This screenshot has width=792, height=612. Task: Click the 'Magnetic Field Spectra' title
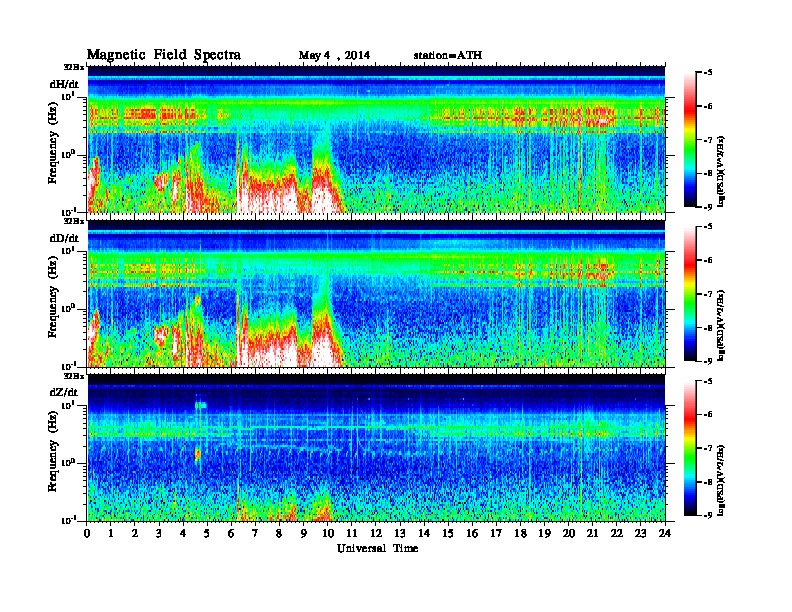164,55
